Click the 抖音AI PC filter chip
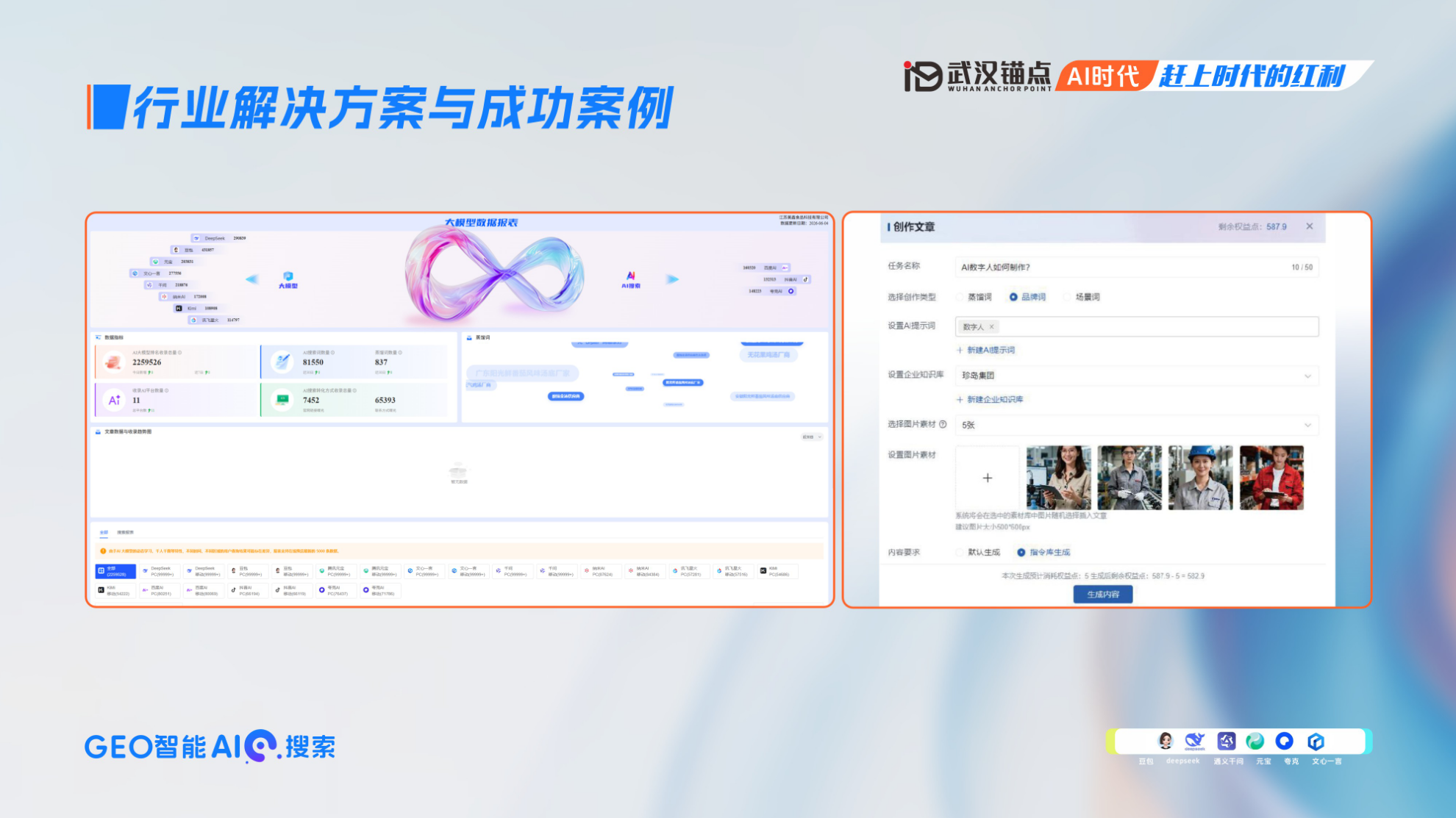The height and width of the screenshot is (818, 1456). tap(248, 590)
